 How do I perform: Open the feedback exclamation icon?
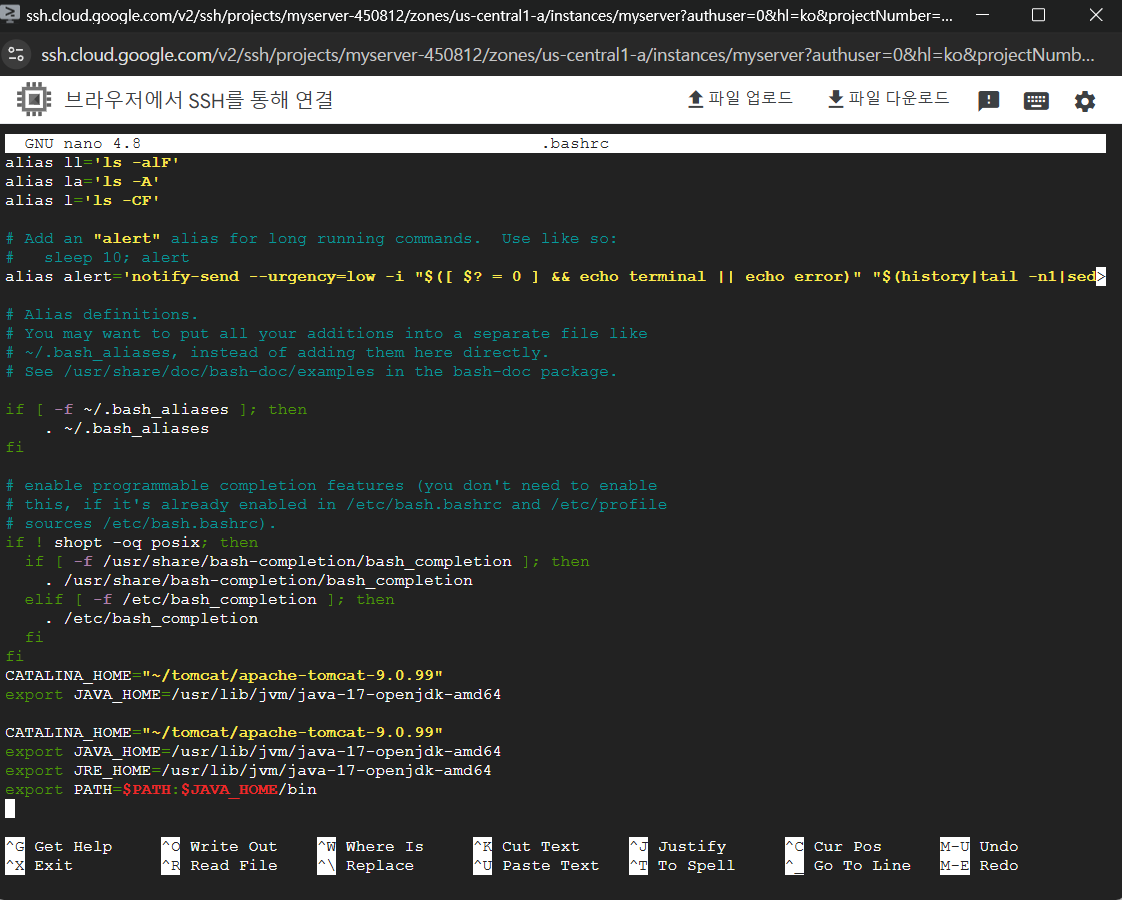[988, 101]
